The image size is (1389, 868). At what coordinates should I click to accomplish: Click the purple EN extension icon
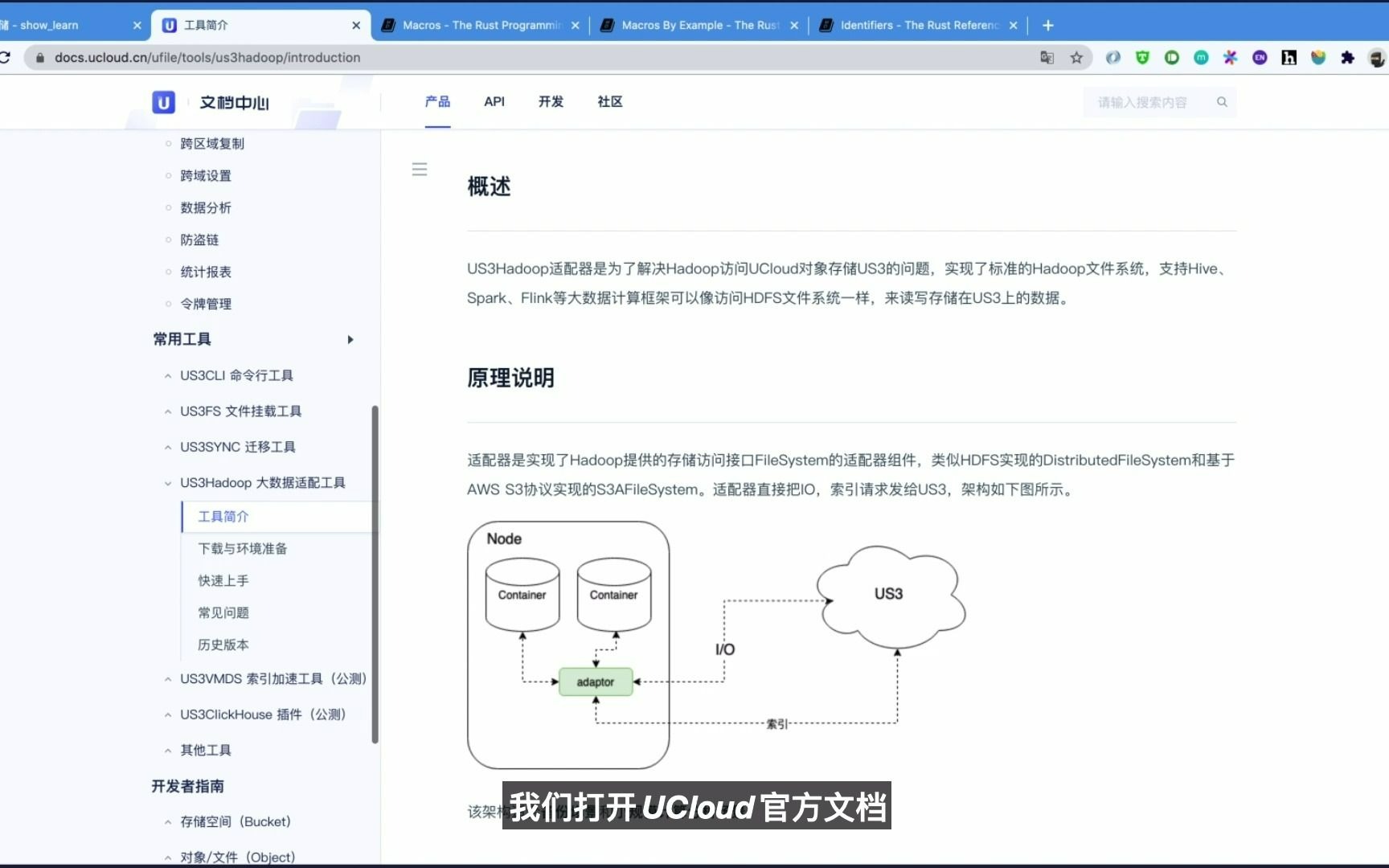tap(1260, 58)
